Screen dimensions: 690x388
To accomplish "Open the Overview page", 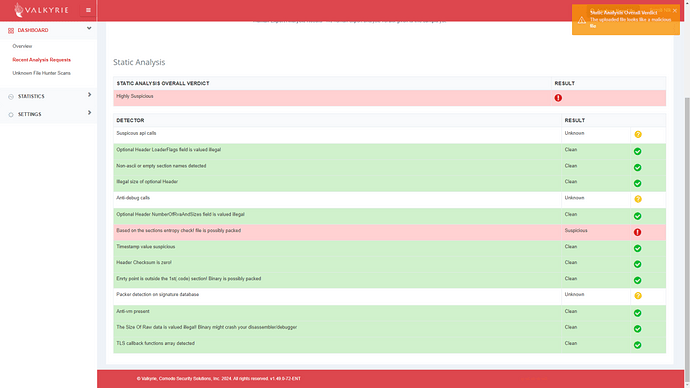I will [x=22, y=46].
